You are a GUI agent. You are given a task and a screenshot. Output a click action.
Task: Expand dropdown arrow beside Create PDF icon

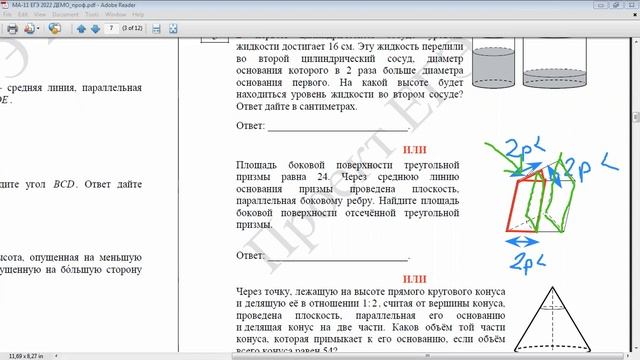[38, 29]
